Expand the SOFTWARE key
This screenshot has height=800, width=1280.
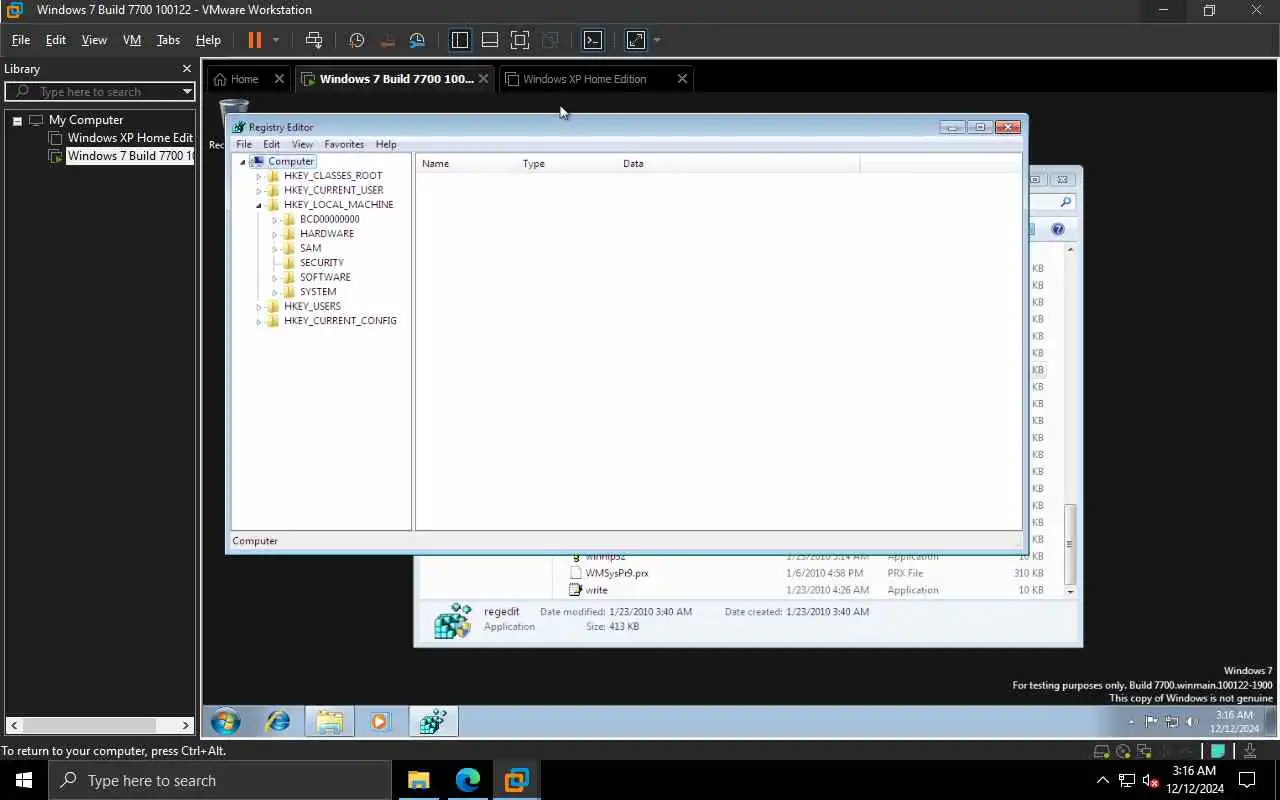pos(274,278)
